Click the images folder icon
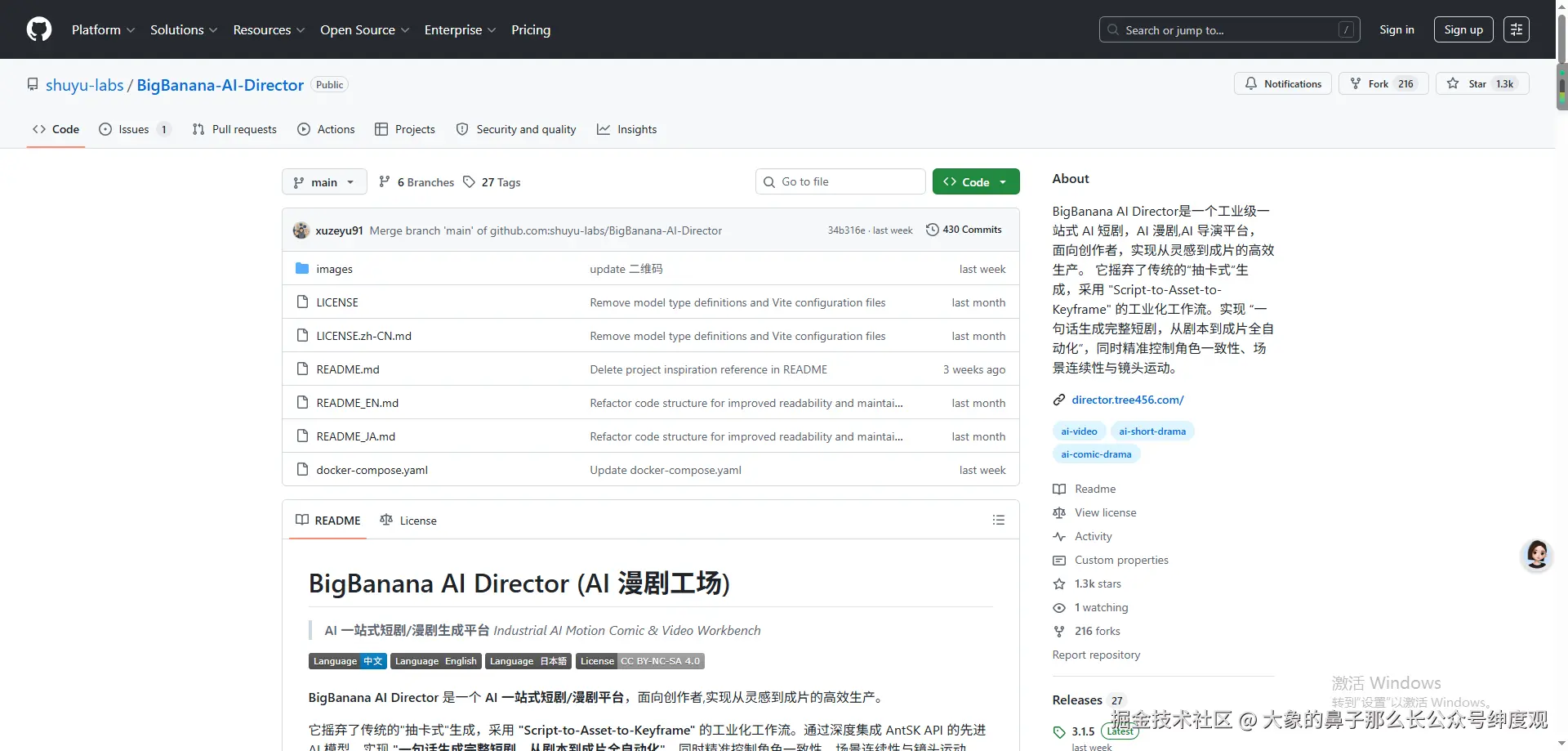Viewport: 1568px width, 751px height. pos(302,268)
